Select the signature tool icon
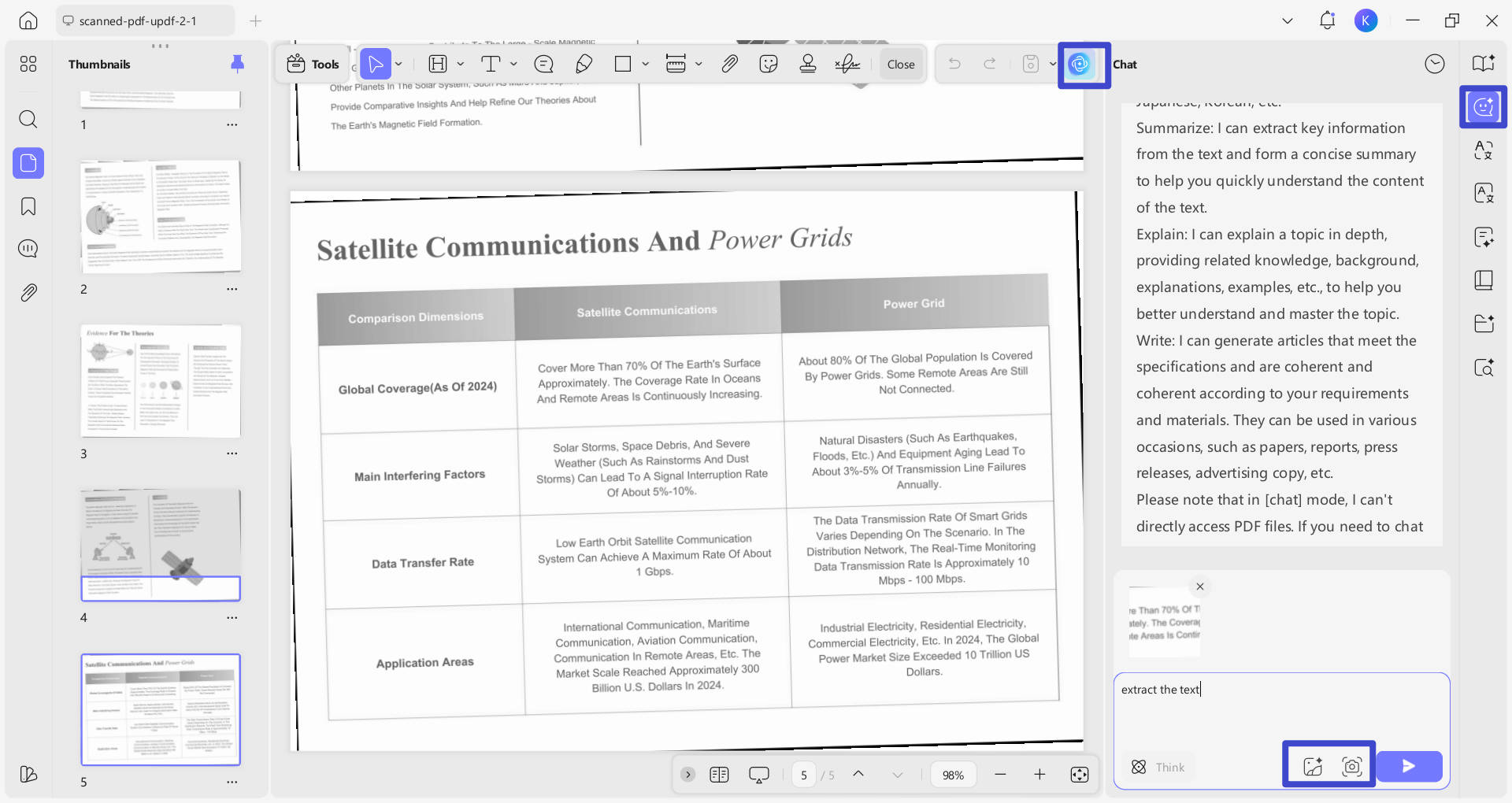Viewport: 1512px width, 803px height. coord(847,64)
